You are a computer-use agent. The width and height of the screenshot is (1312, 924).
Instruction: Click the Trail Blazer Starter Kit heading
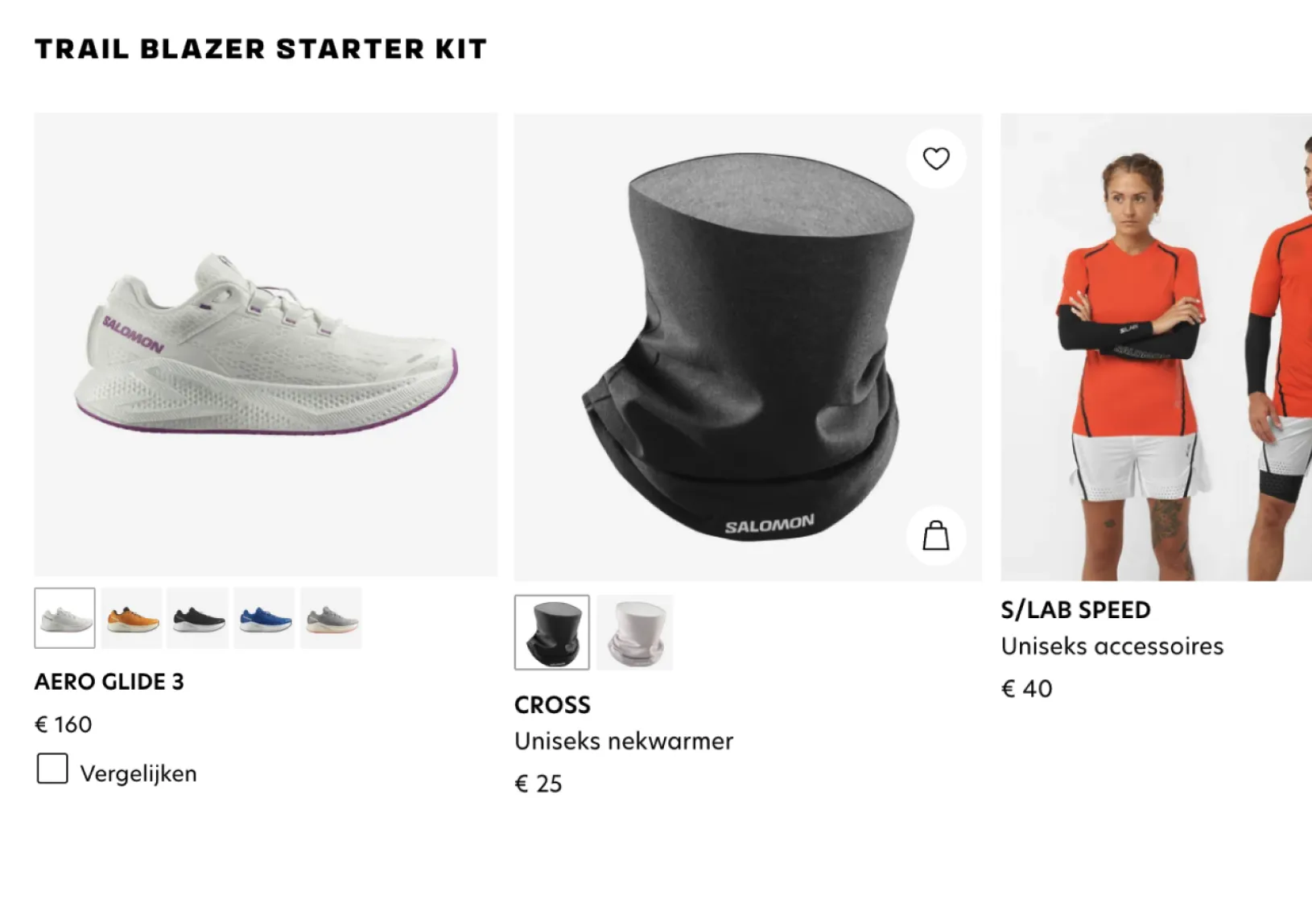pos(261,49)
